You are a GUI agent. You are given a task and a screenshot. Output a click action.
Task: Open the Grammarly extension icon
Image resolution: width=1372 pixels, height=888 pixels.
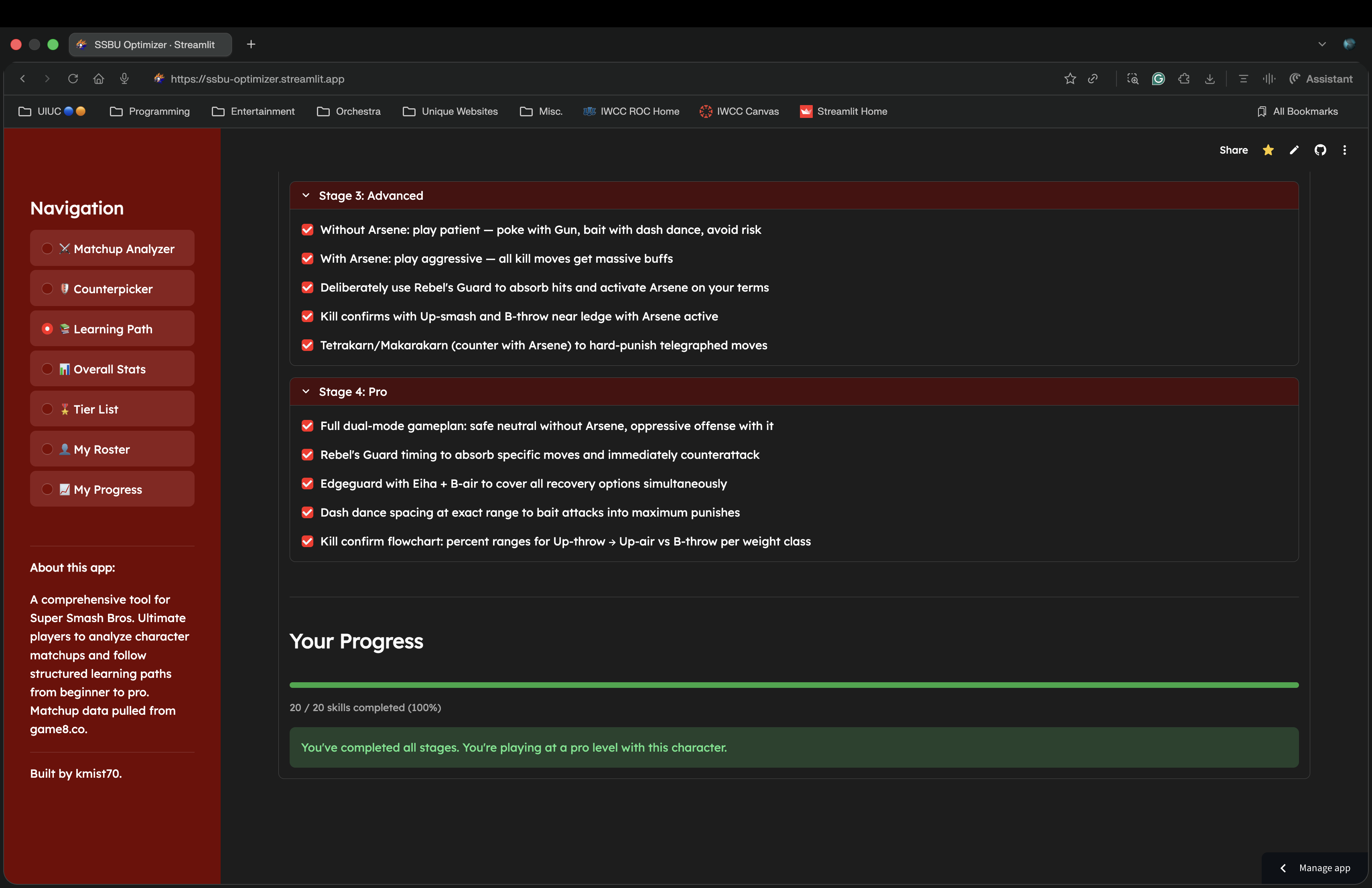1158,79
